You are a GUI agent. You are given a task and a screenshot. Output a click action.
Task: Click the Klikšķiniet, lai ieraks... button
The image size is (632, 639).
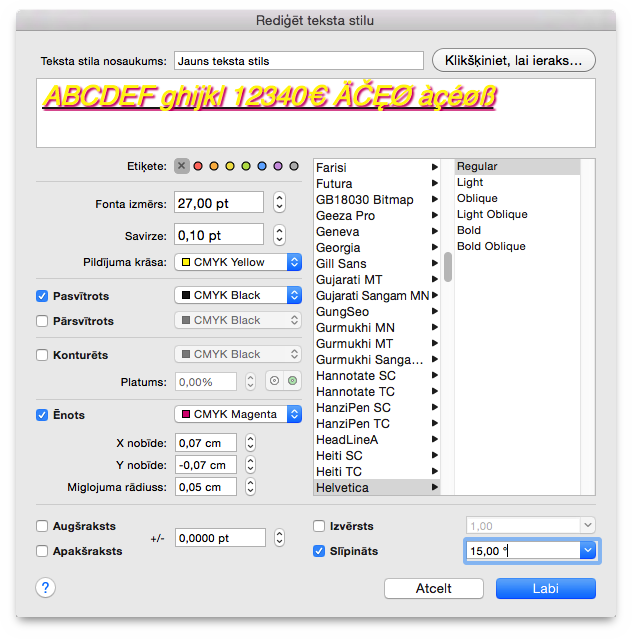click(513, 60)
